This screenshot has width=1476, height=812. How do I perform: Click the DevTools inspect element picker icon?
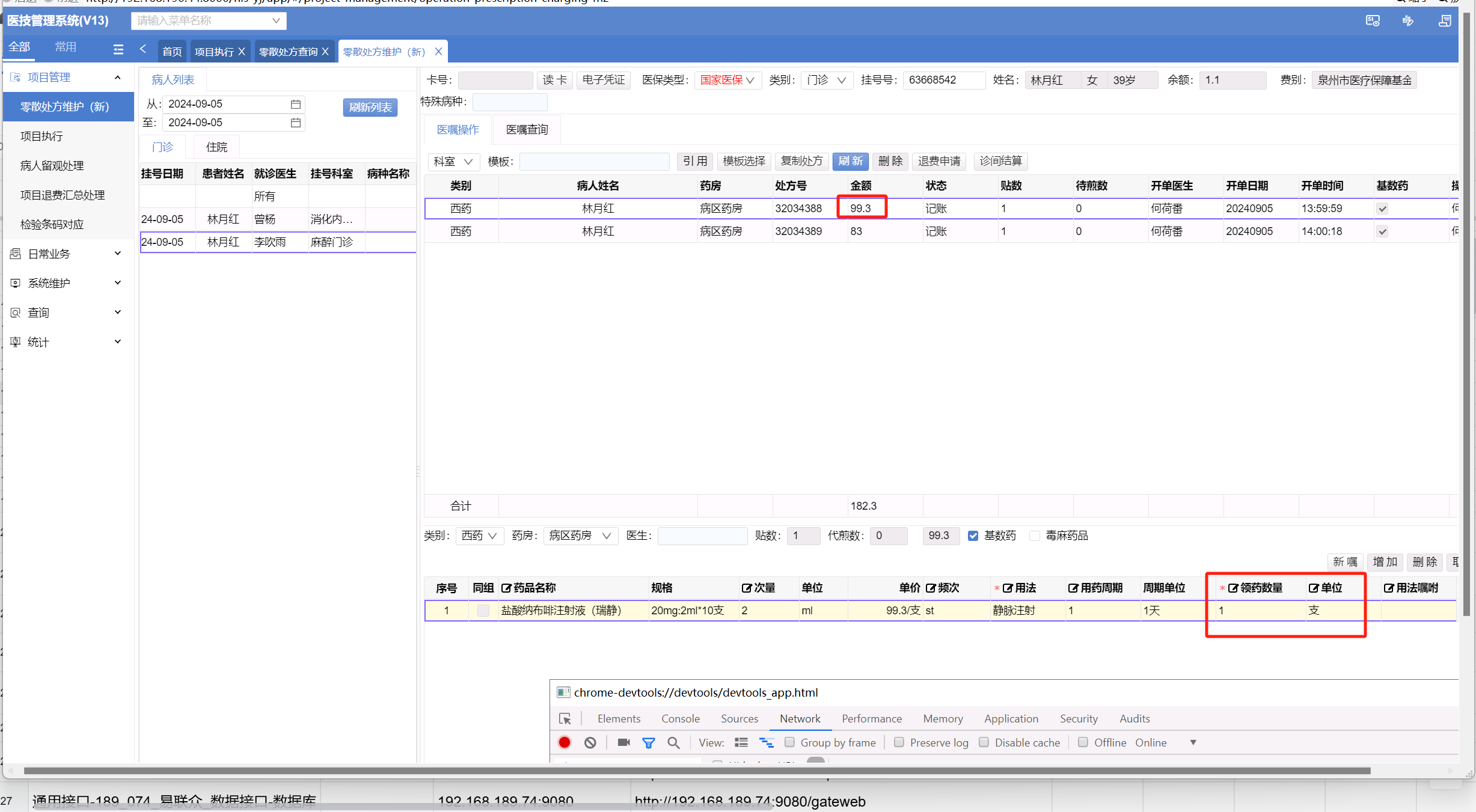click(x=565, y=719)
